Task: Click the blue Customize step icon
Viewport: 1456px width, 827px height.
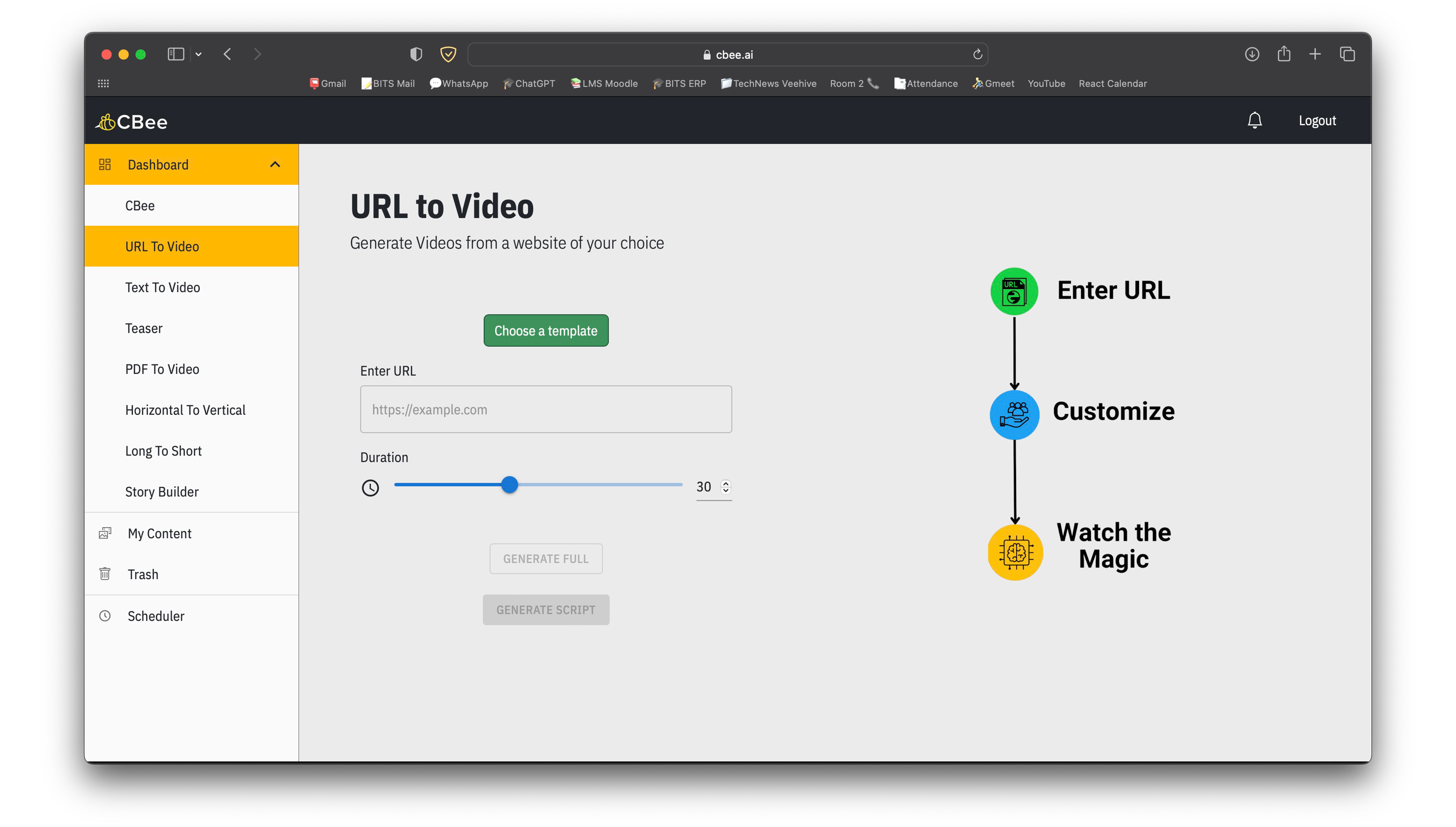Action: [x=1014, y=415]
